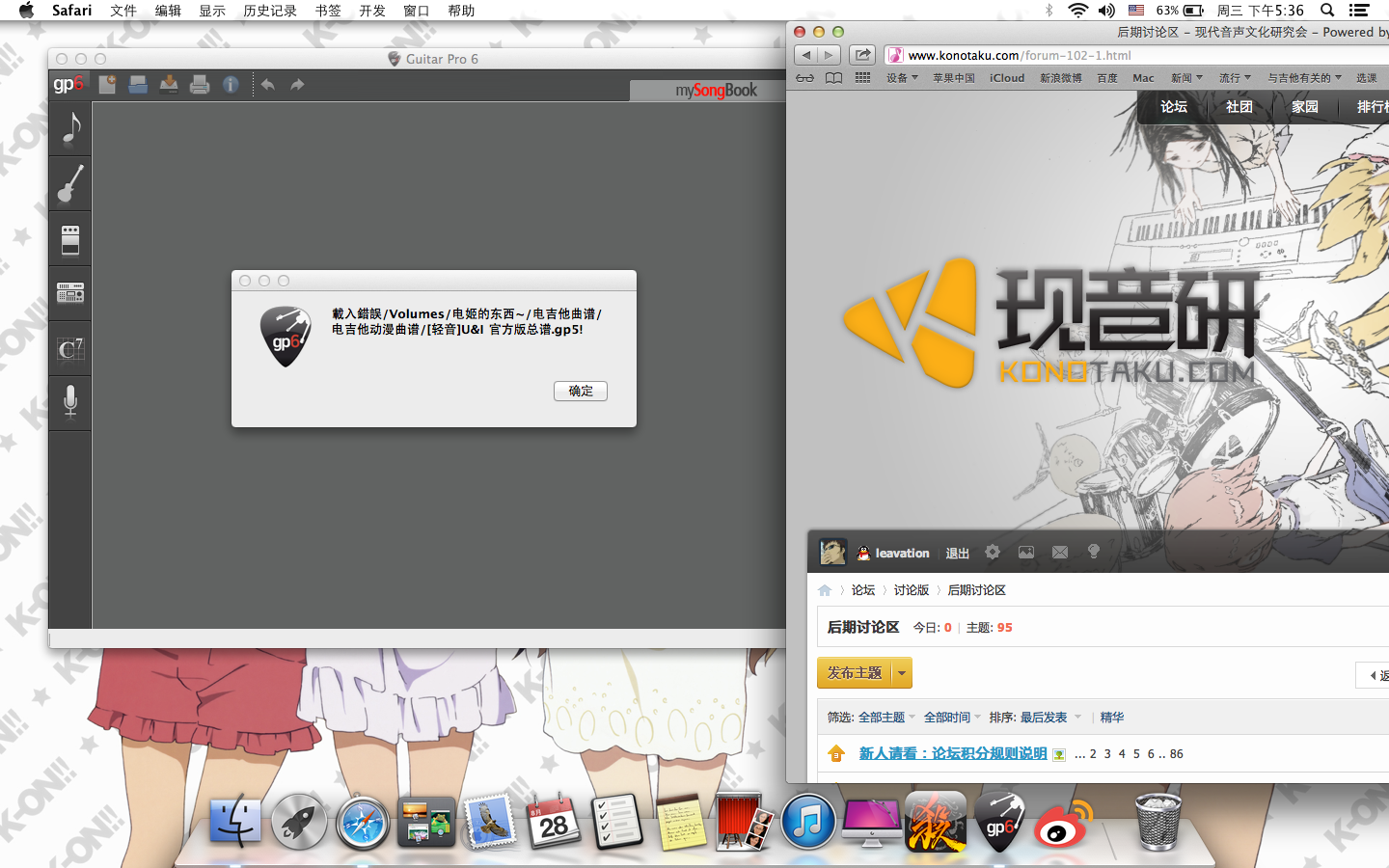This screenshot has height=868, width=1389.
Task: Show Top Sites grid icon
Action: pos(862,78)
